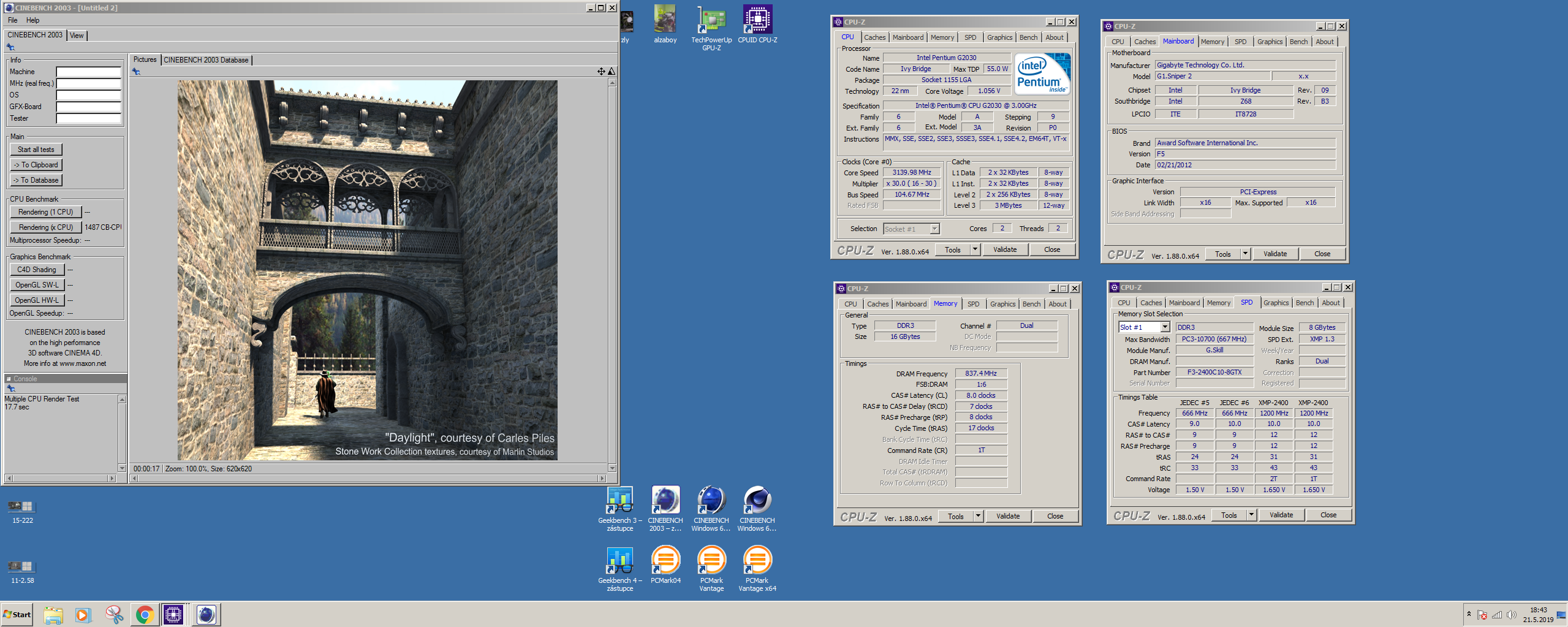Select Graphics tab in CPU-Z Memory window
This screenshot has width=1568, height=627.
(x=1002, y=304)
